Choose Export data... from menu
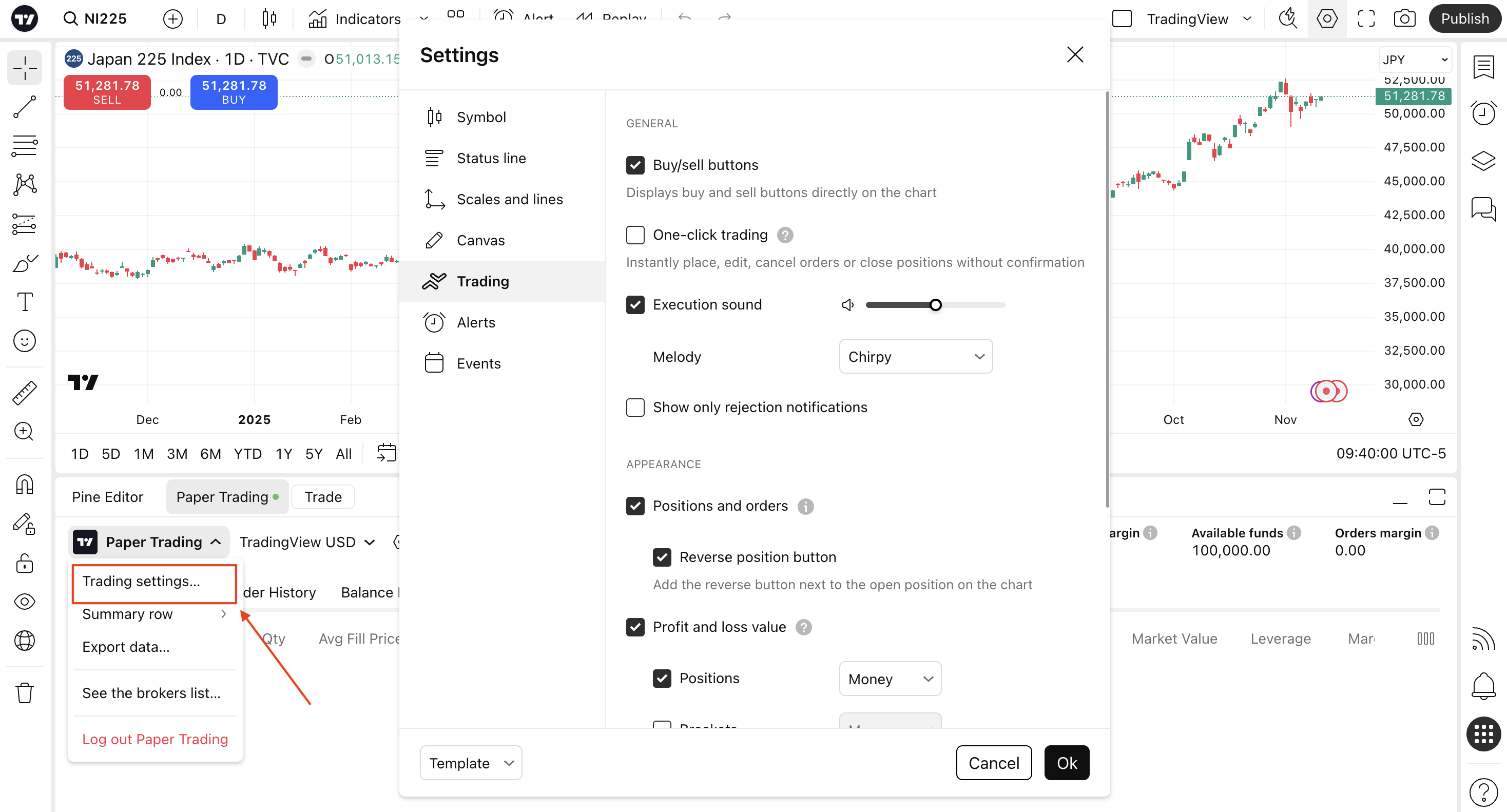The height and width of the screenshot is (812, 1507). click(x=126, y=647)
